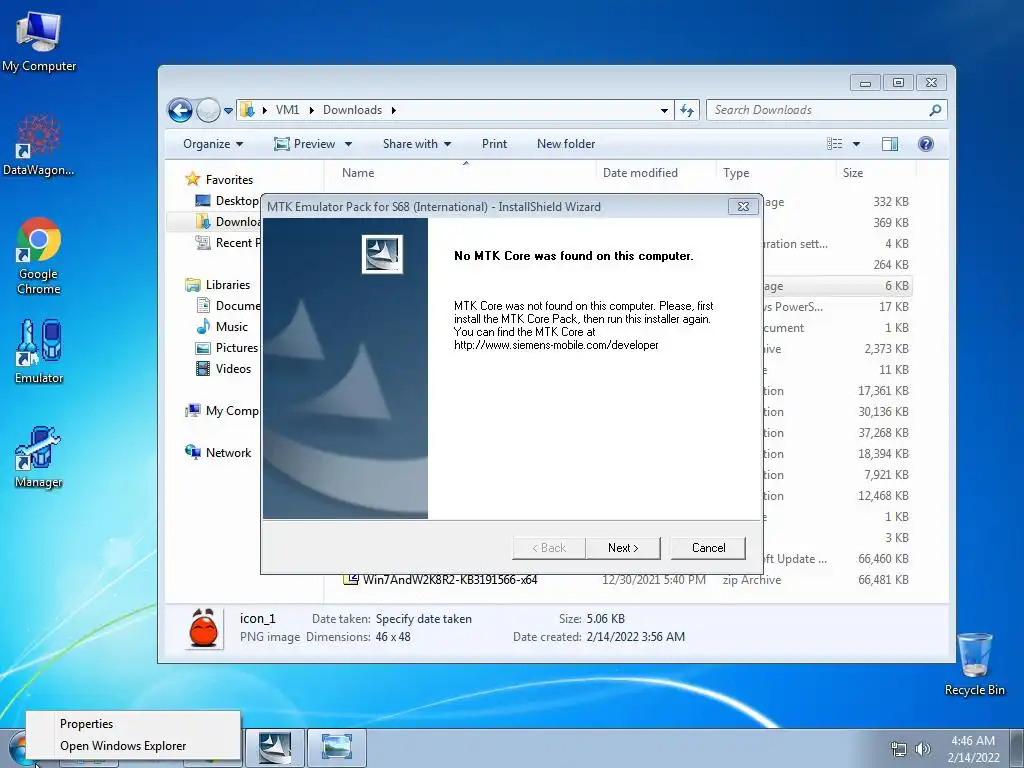Sort files by Date modified column
1024x768 pixels.
click(640, 173)
